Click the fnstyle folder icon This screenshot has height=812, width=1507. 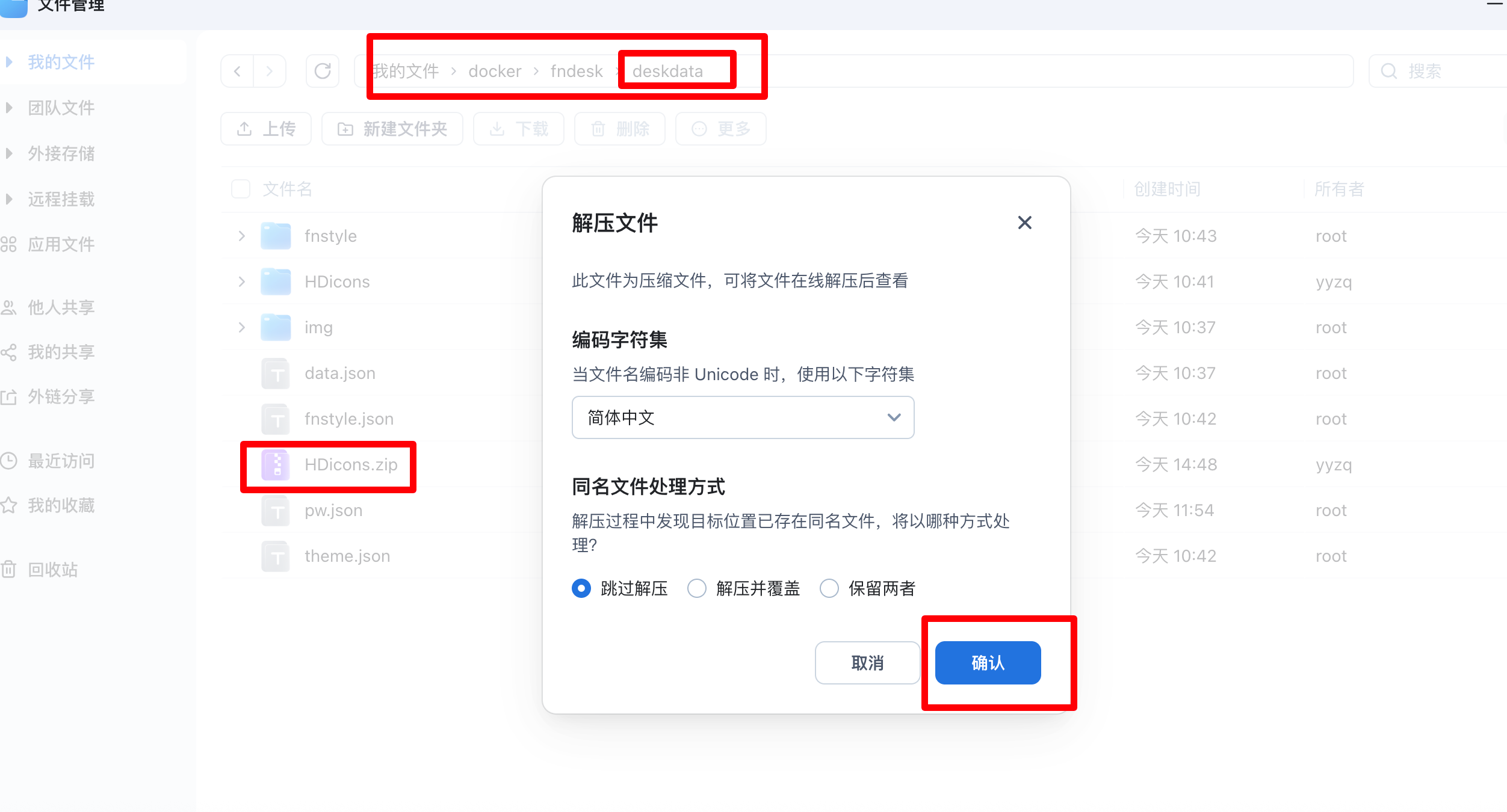pos(276,236)
